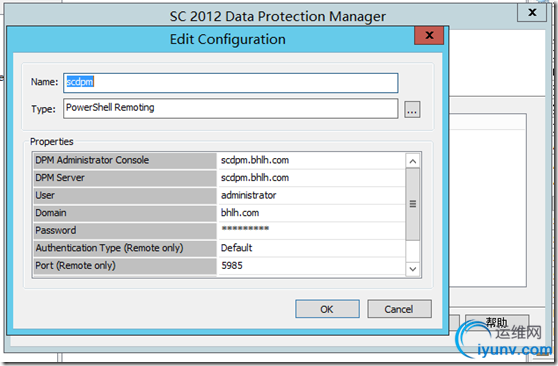The height and width of the screenshot is (366, 558).
Task: Dismiss the dialog with Cancel
Action: (399, 309)
